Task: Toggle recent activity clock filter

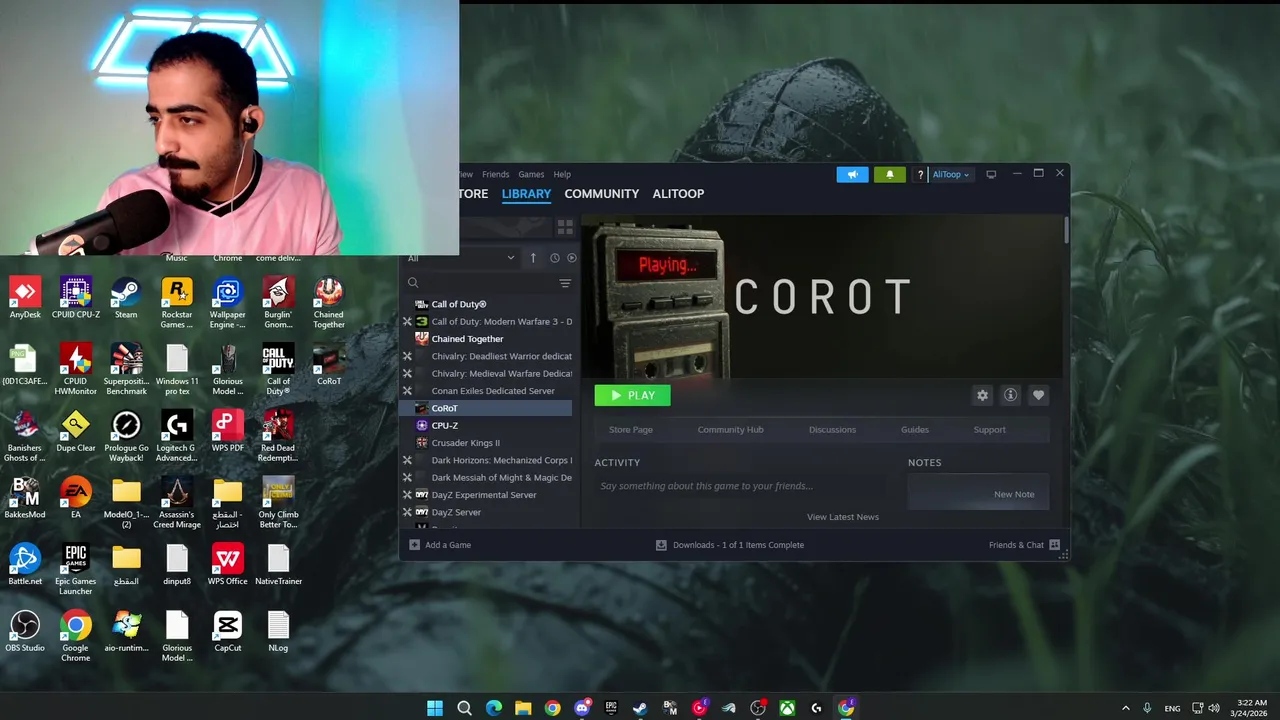Action: [x=555, y=258]
